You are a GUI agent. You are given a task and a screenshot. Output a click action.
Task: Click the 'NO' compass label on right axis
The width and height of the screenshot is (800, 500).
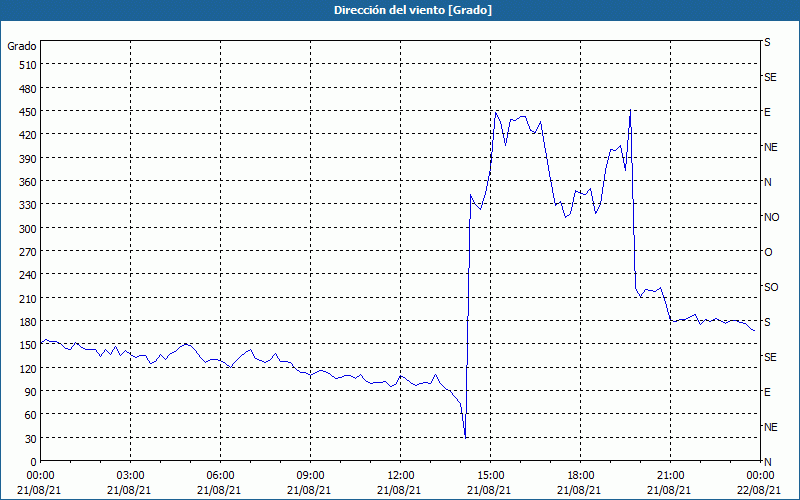(772, 217)
